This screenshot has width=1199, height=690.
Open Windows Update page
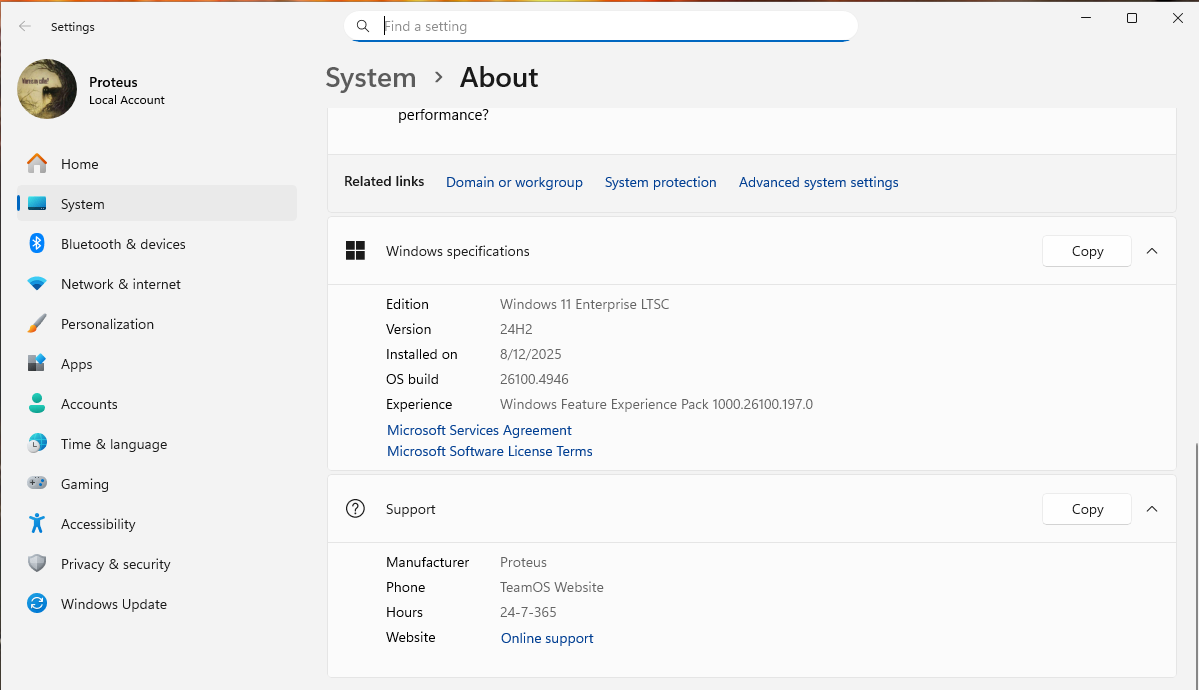pos(157,603)
